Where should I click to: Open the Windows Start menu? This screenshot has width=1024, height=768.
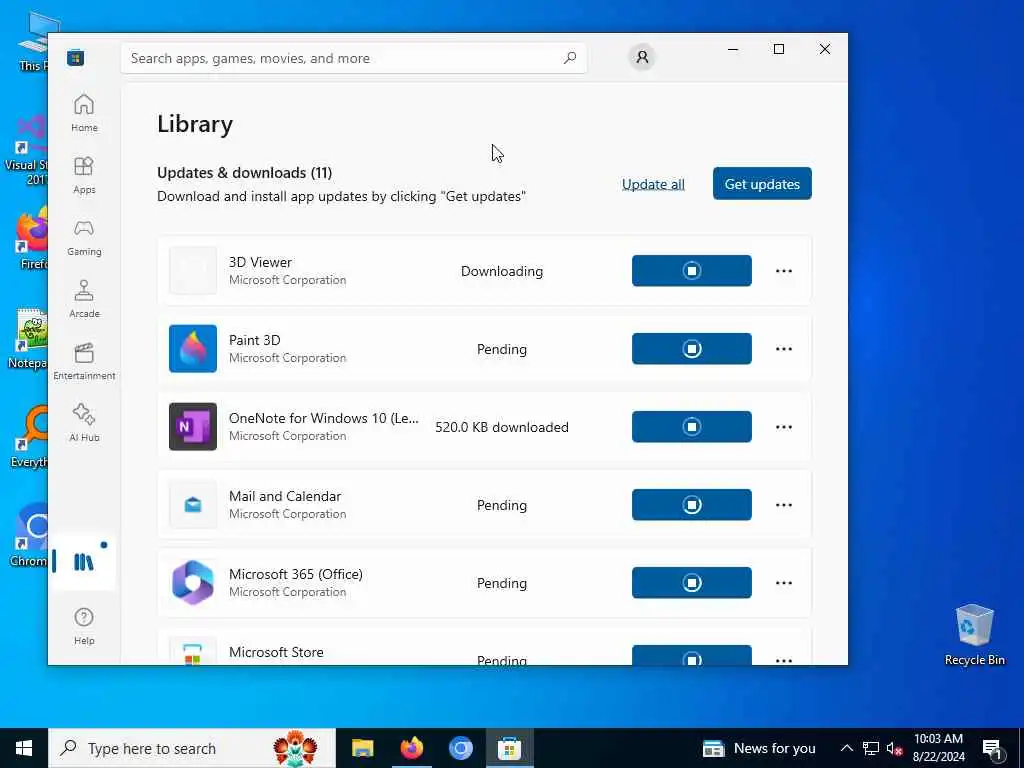coord(24,748)
